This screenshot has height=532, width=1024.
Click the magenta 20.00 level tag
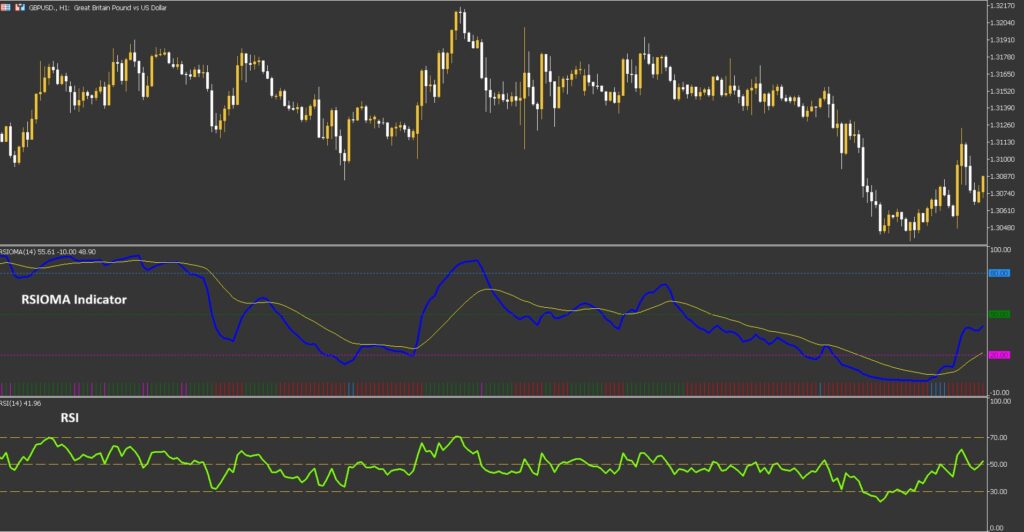pyautogui.click(x=999, y=355)
